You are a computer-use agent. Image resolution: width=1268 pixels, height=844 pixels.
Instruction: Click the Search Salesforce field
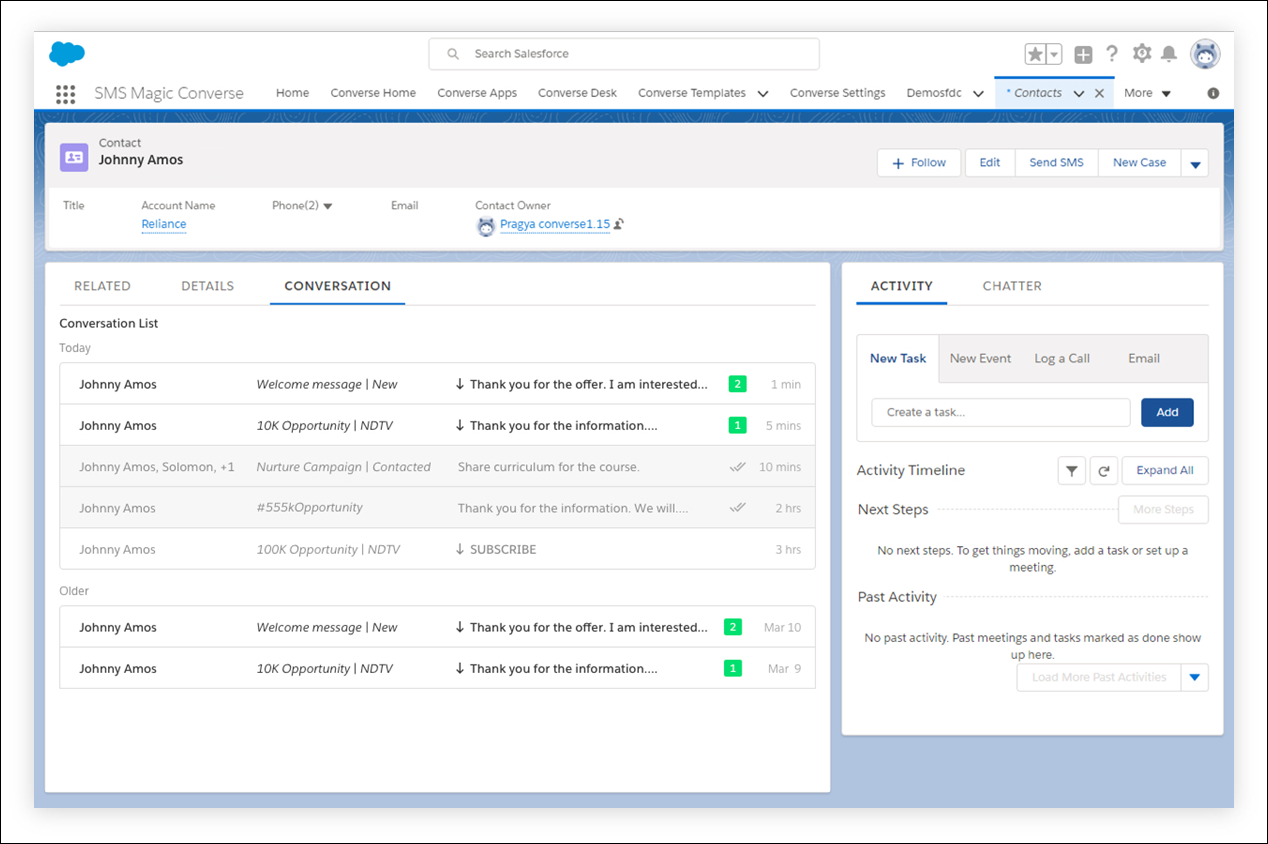point(624,54)
